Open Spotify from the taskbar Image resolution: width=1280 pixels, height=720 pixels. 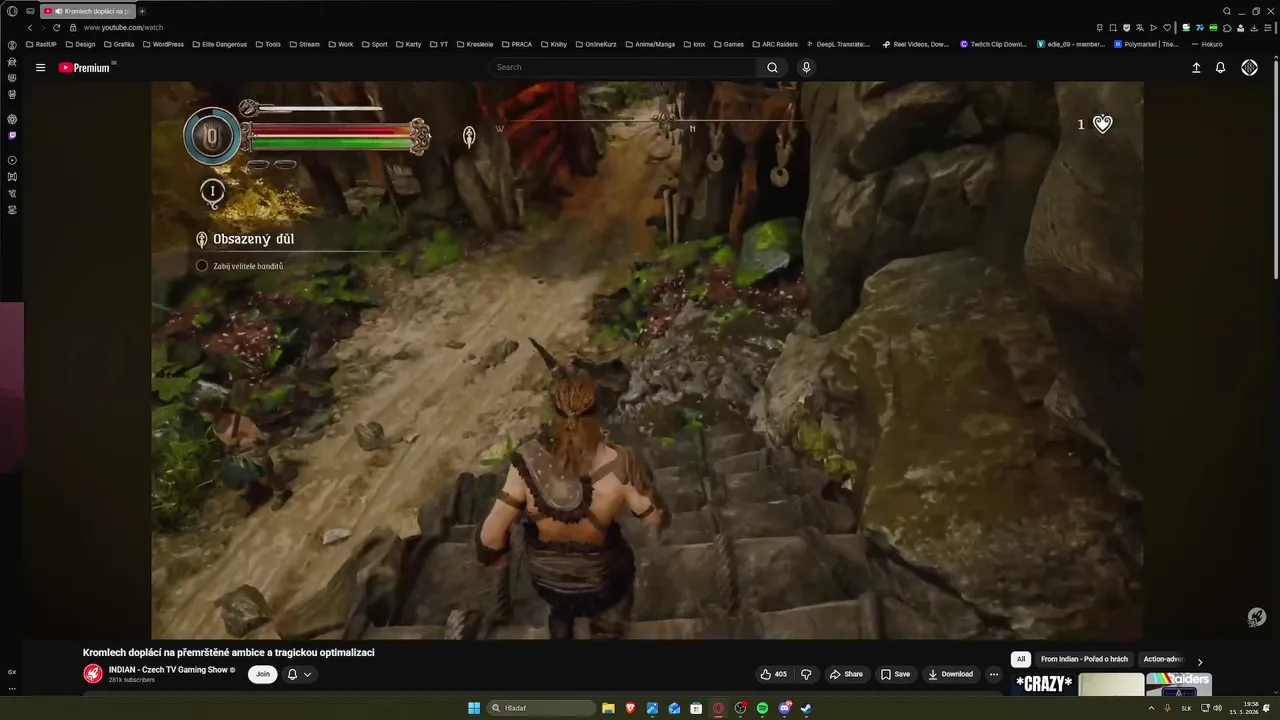click(762, 708)
